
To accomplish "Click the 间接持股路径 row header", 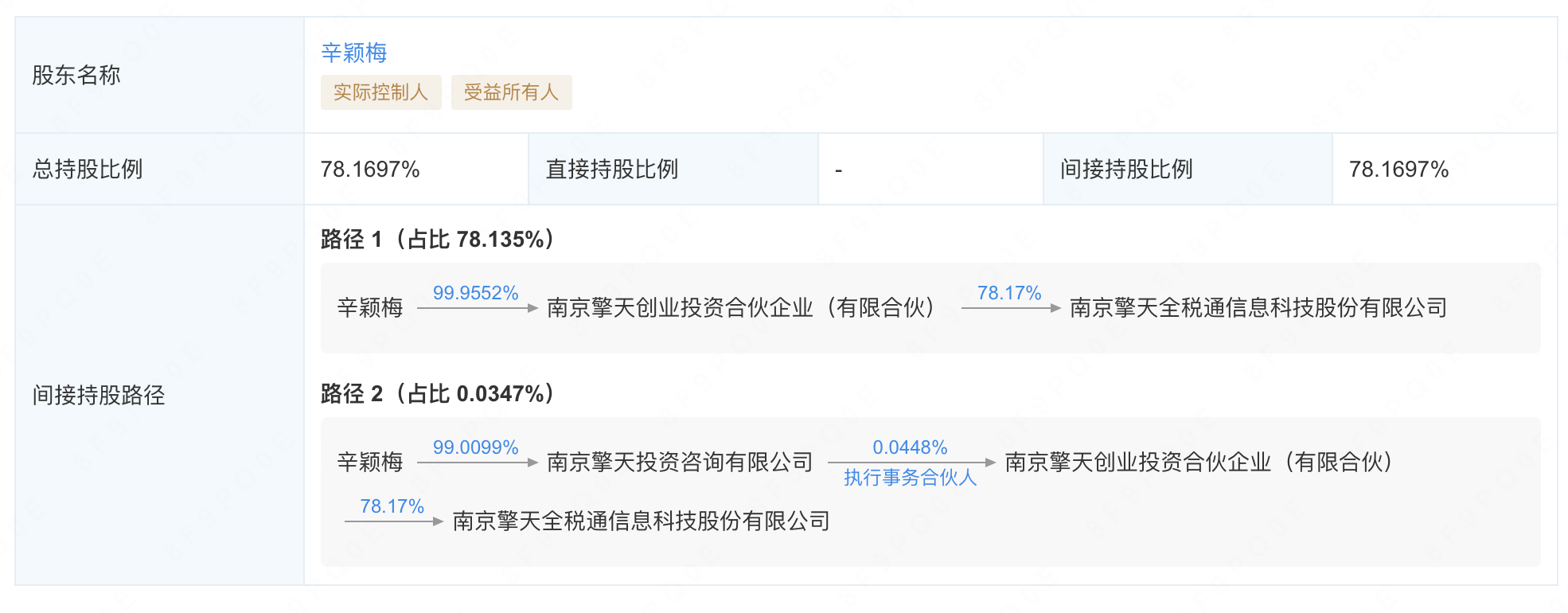I will 99,396.
